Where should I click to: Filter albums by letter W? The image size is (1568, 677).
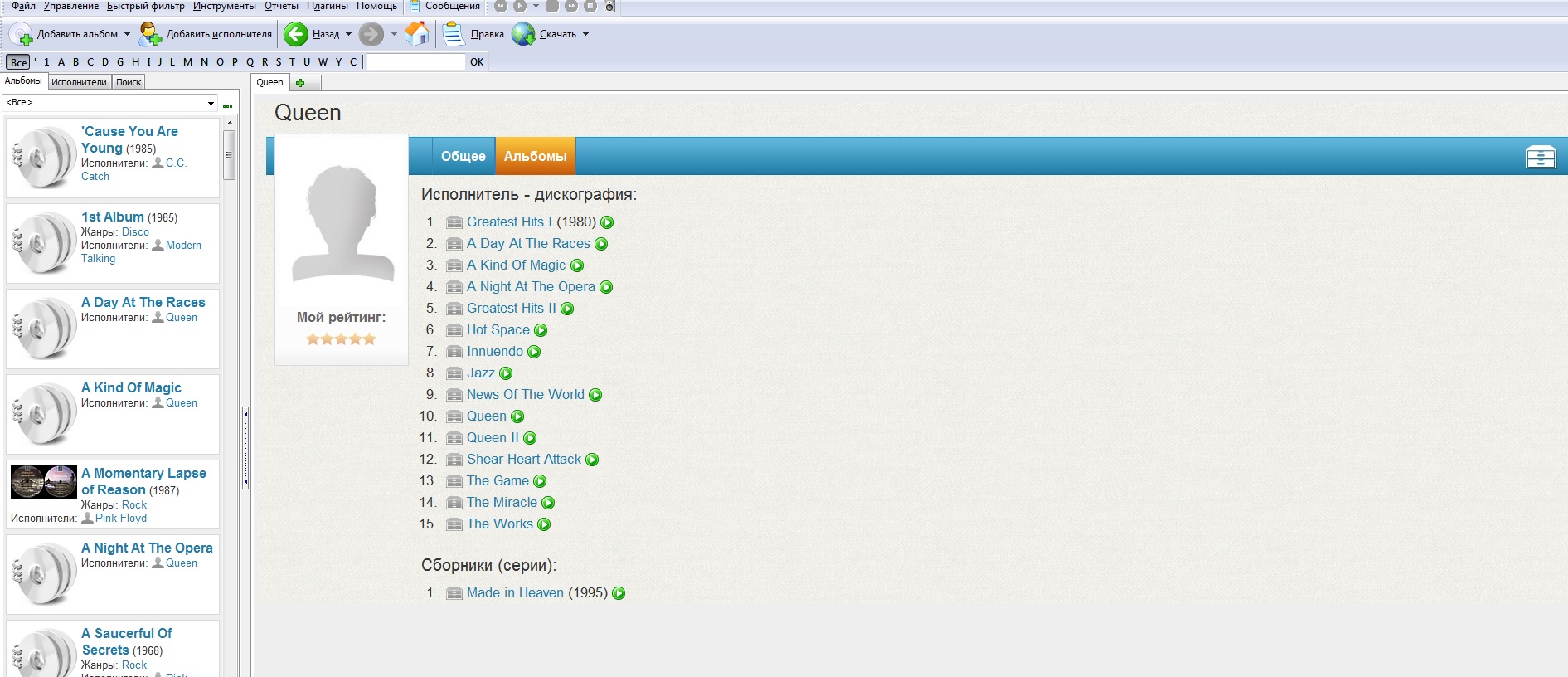tap(323, 62)
